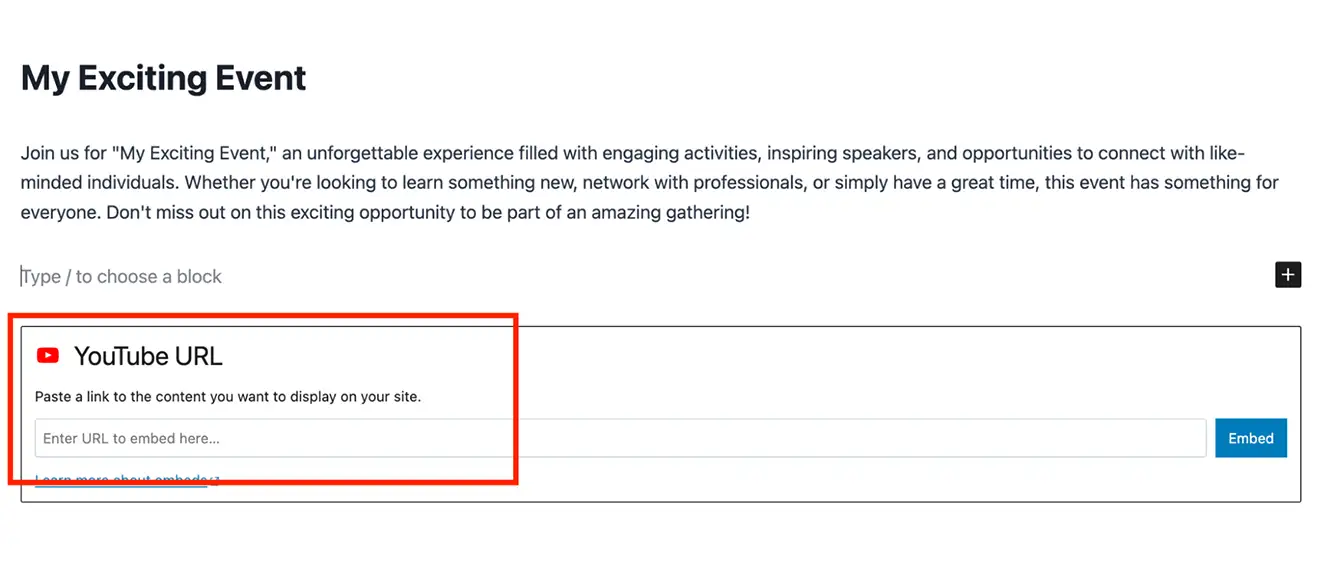
Task: Select the YouTube embed block's empty header area
Action: pyautogui.click(x=760, y=355)
